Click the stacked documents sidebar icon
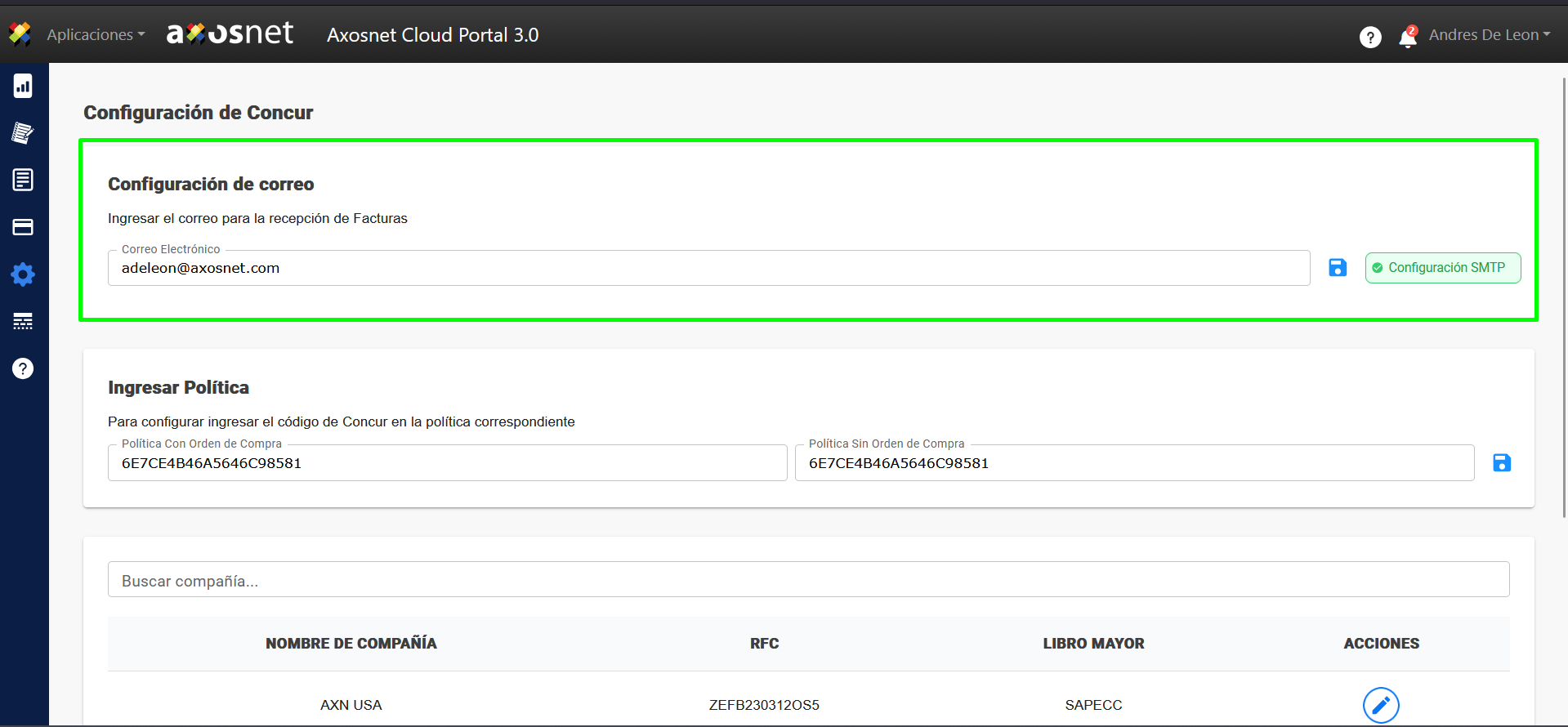Image resolution: width=1568 pixels, height=727 pixels. (x=23, y=132)
